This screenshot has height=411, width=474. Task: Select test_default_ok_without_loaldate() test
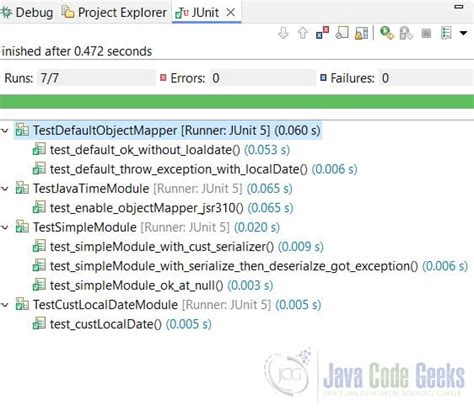tap(161, 150)
